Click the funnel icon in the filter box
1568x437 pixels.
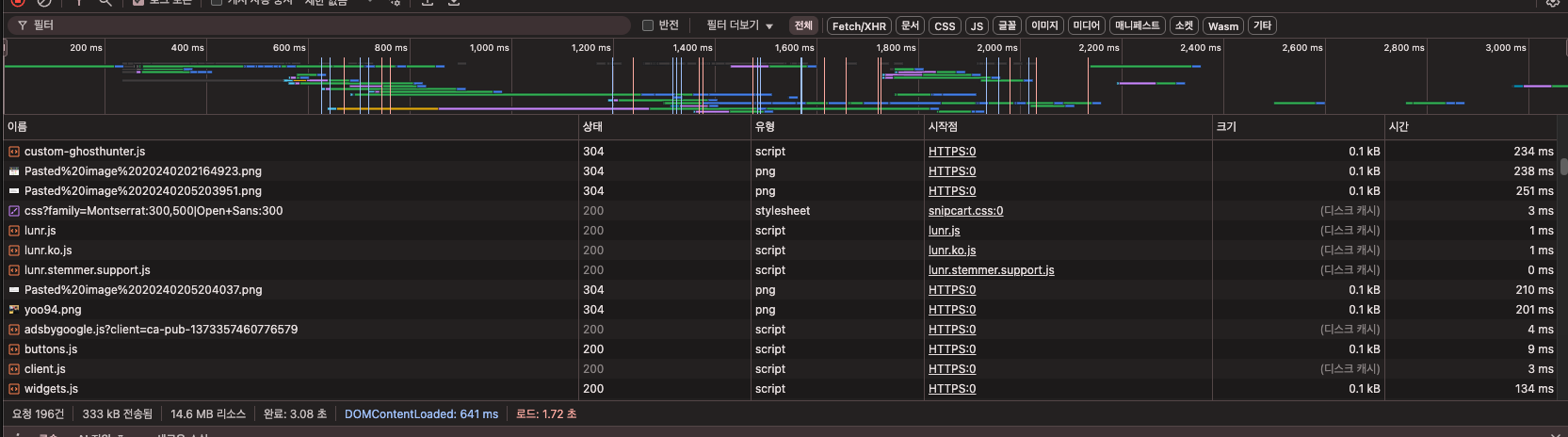coord(23,25)
